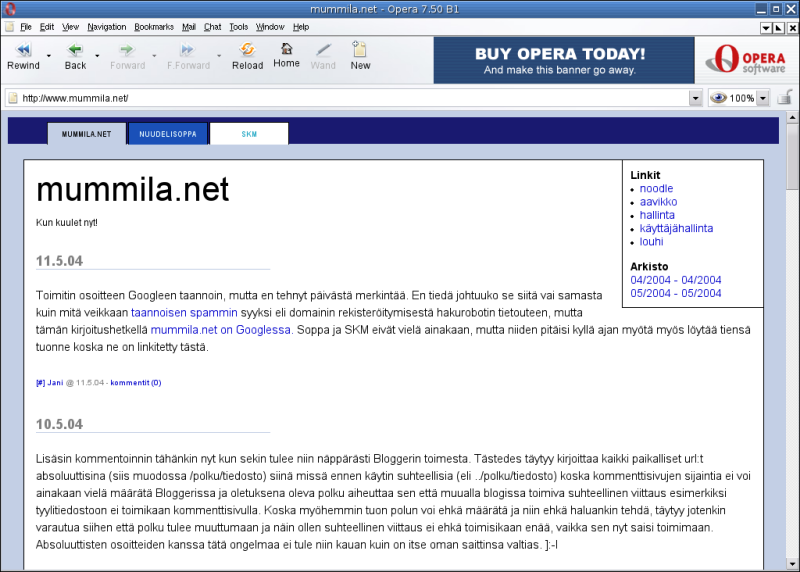Open the Back button history dropdown arrow
This screenshot has height=572, width=800.
98,54
